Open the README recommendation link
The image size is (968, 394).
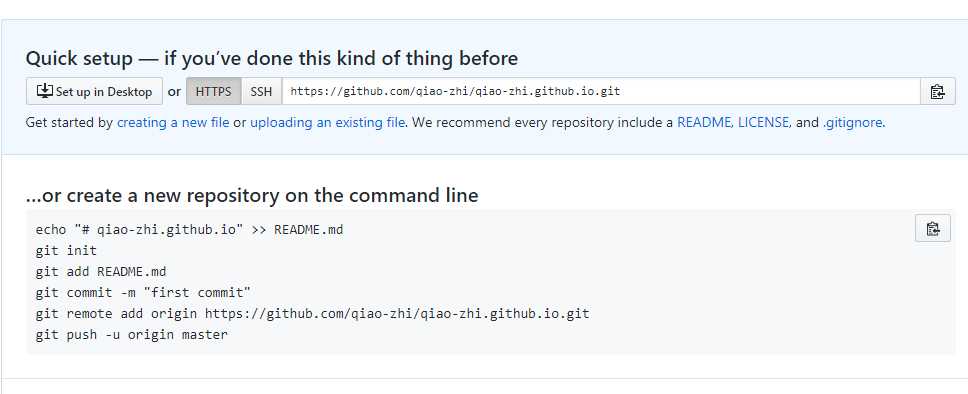point(704,122)
